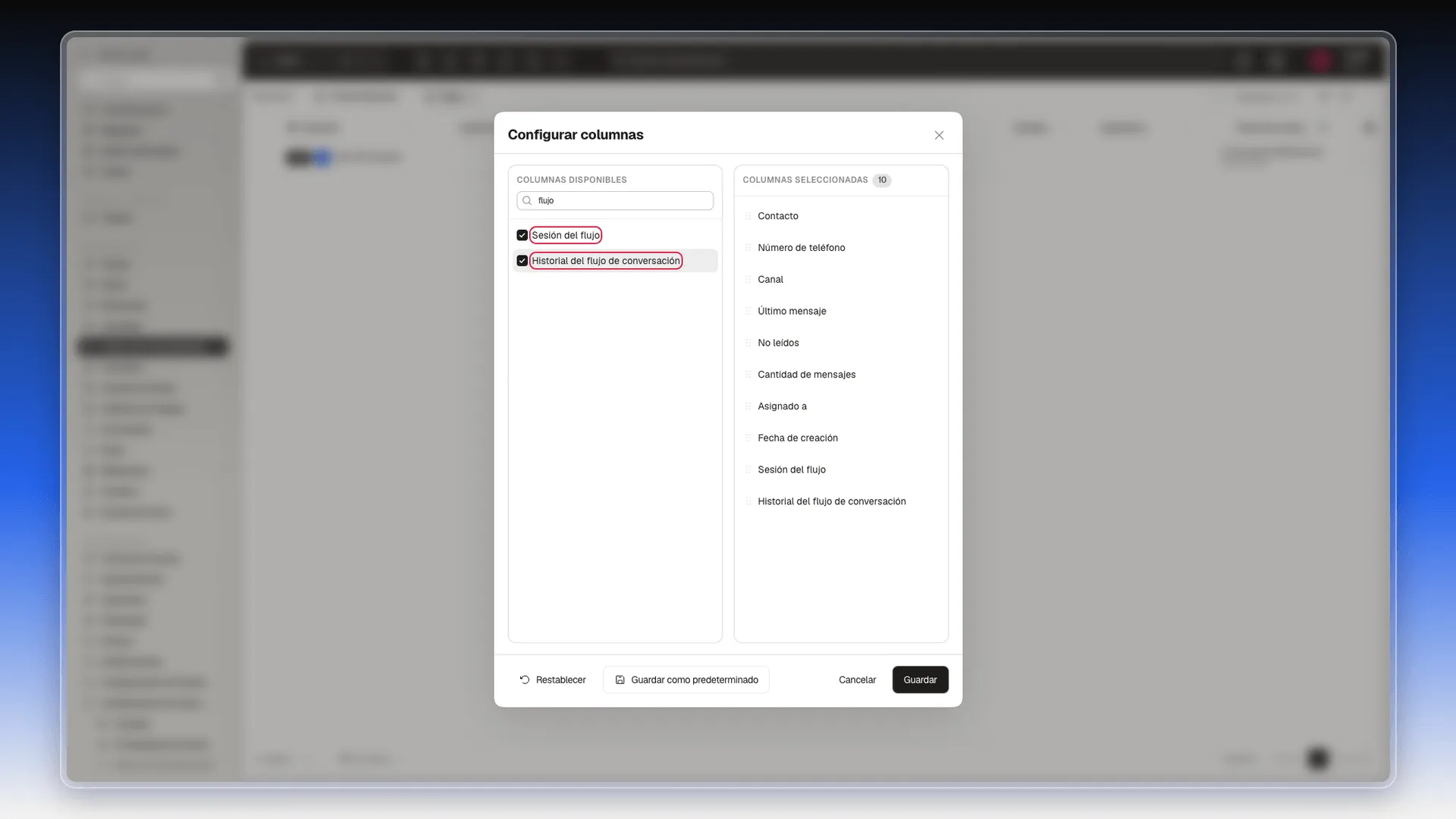
Task: Grab the drag handle next to Contacto
Action: pyautogui.click(x=748, y=216)
